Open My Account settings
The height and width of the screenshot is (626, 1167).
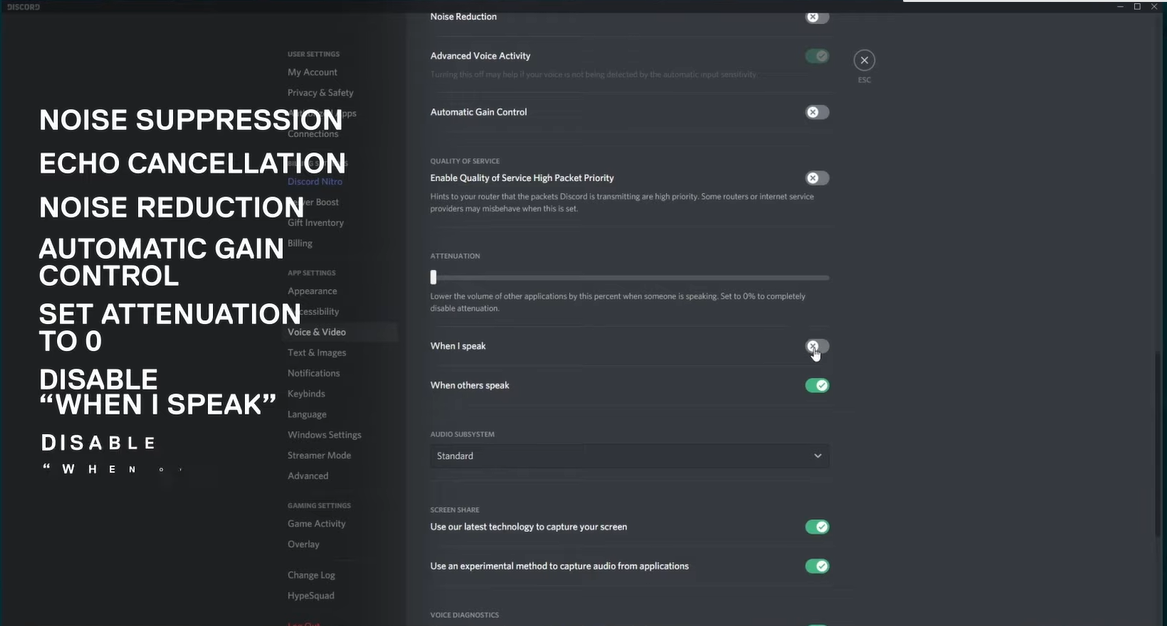[313, 72]
